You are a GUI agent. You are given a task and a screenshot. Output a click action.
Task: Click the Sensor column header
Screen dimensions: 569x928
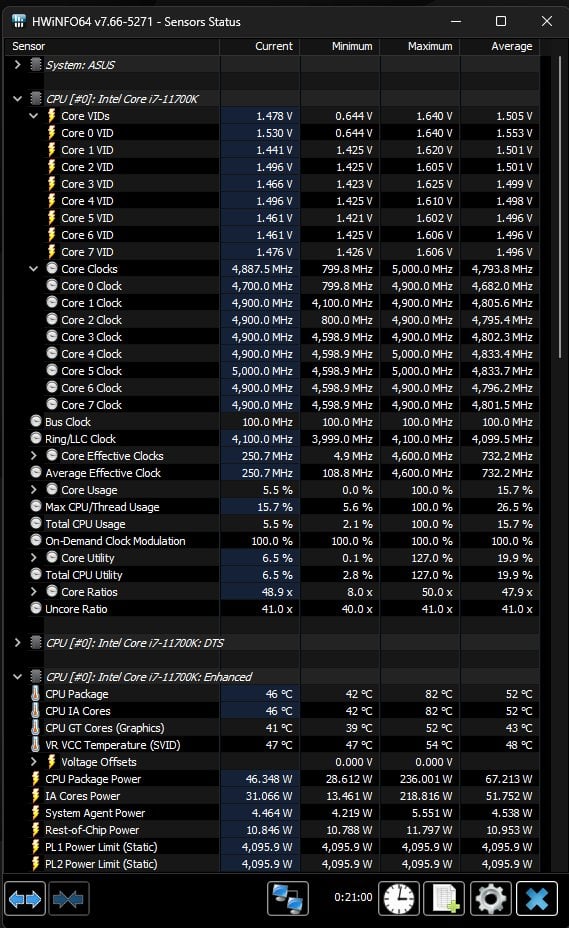(112, 46)
